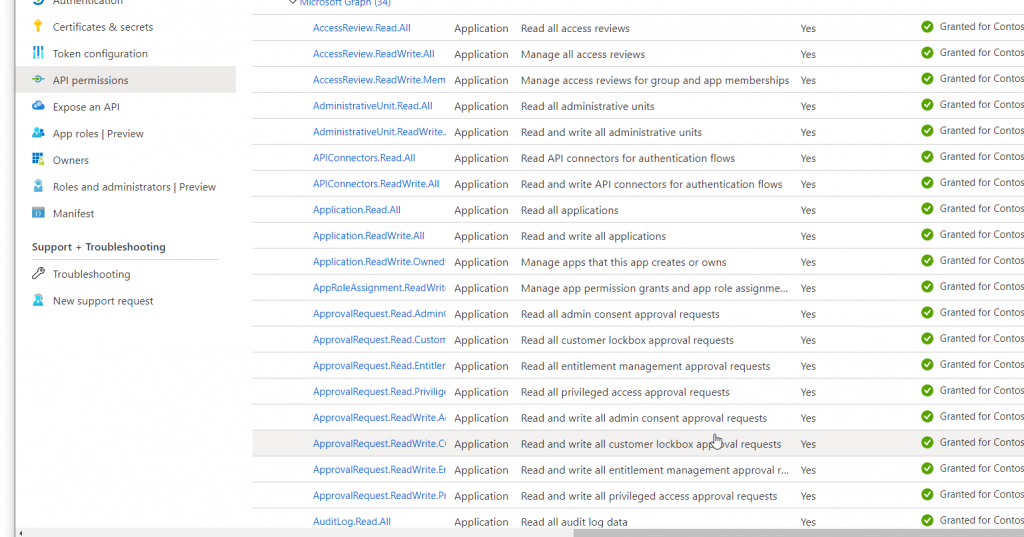Open APIConnectors.Read.All permission link
Image resolution: width=1024 pixels, height=537 pixels.
(x=364, y=157)
